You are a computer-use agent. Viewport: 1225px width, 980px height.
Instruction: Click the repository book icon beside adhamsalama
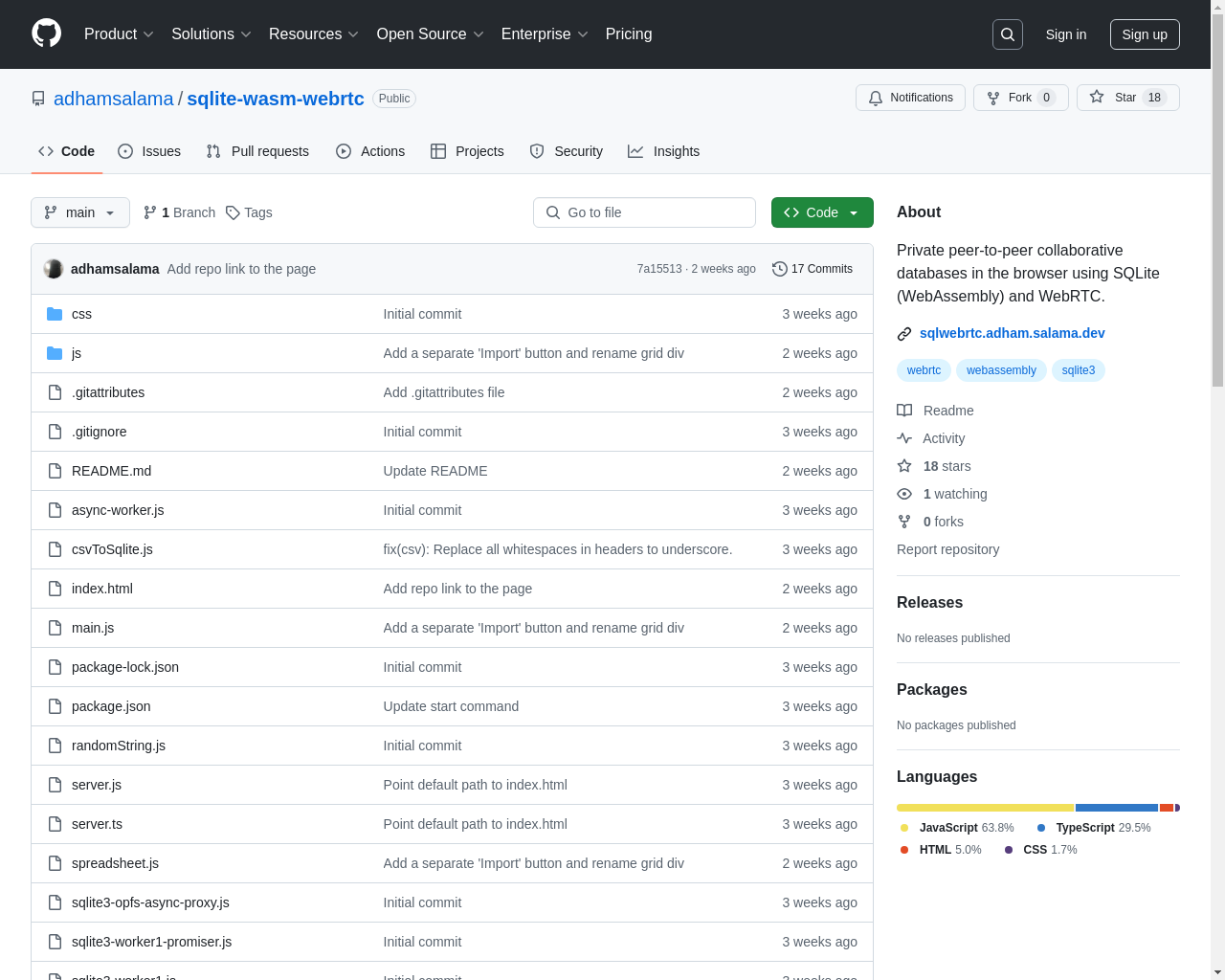tap(38, 99)
